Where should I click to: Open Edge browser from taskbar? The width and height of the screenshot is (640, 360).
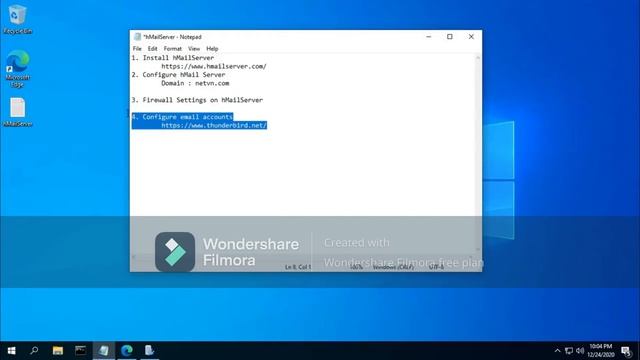coord(127,351)
